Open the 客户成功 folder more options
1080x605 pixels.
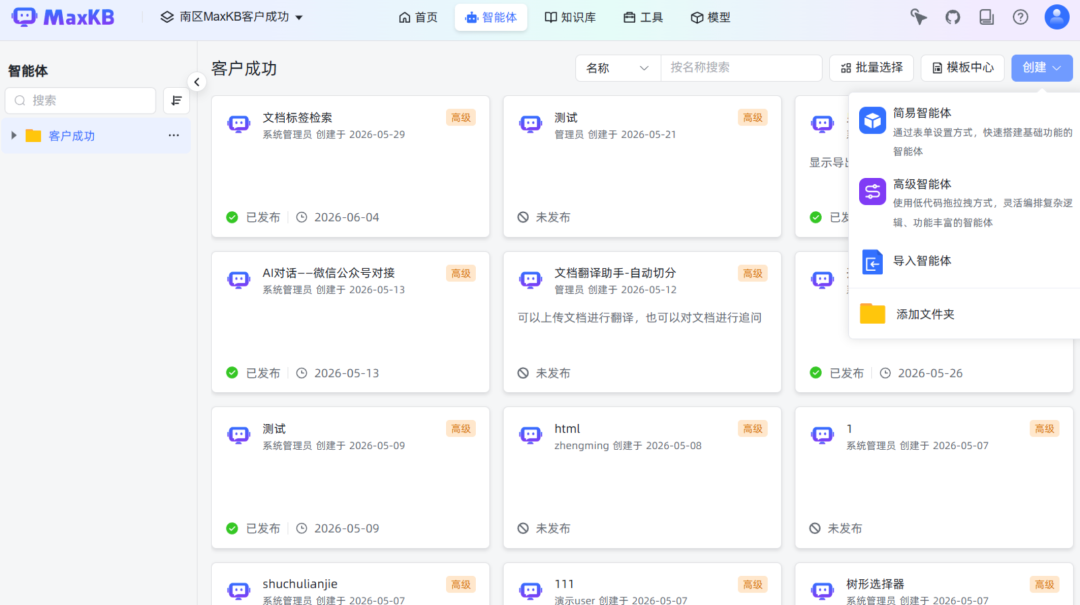click(x=174, y=136)
